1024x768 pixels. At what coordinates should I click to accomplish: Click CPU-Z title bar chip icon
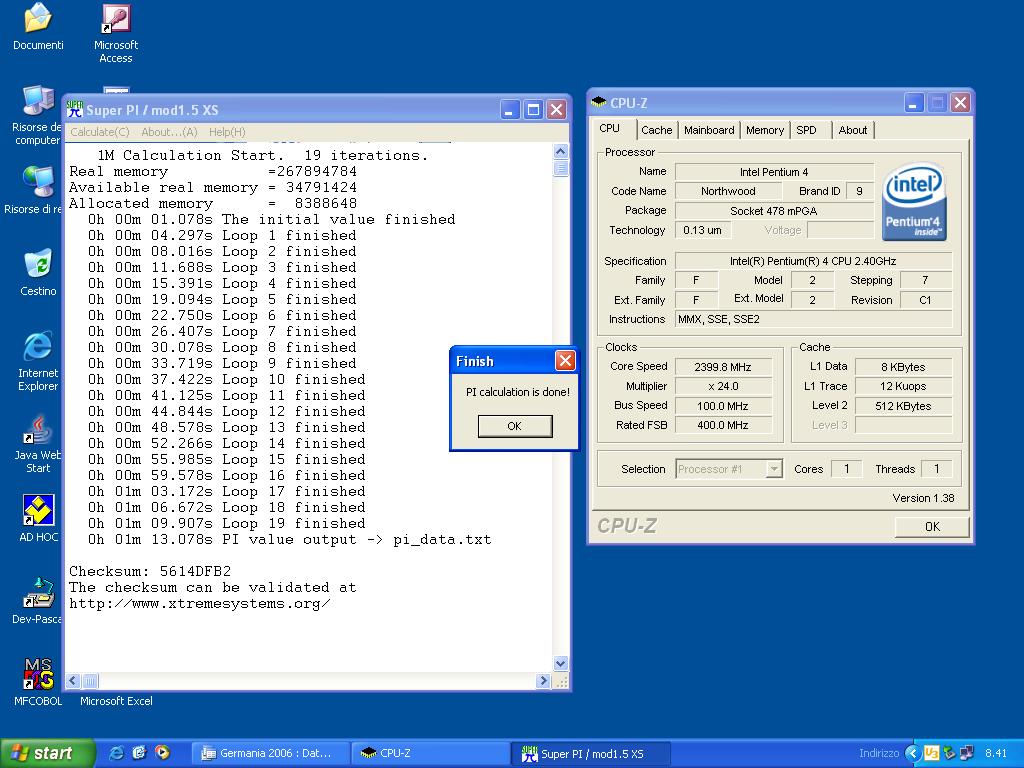[598, 102]
